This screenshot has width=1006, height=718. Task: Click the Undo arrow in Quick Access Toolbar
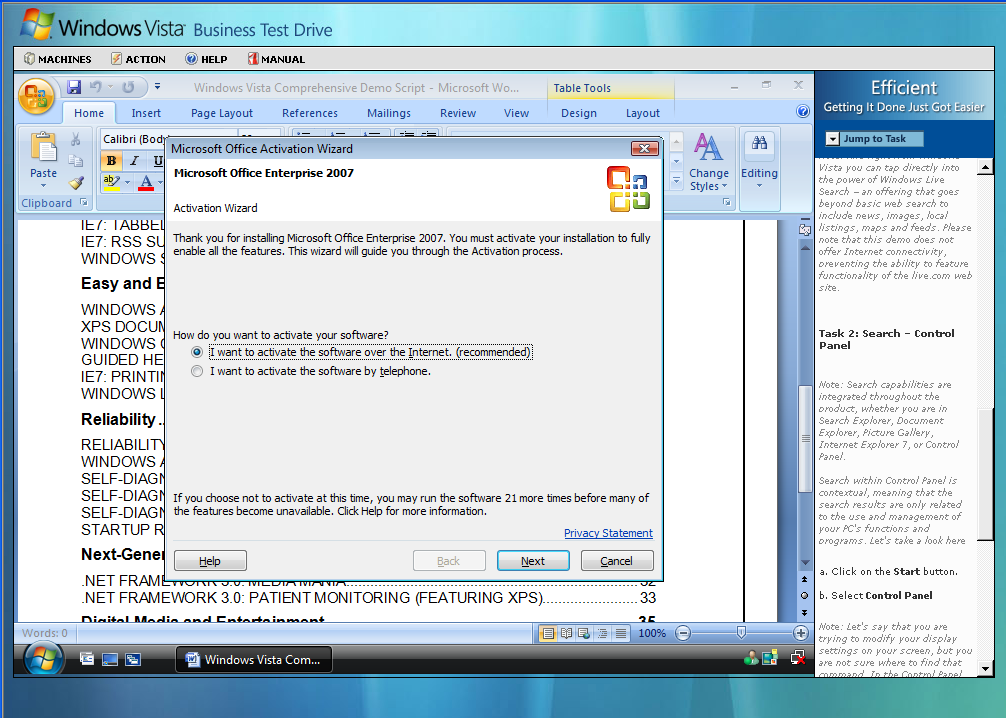click(x=96, y=87)
